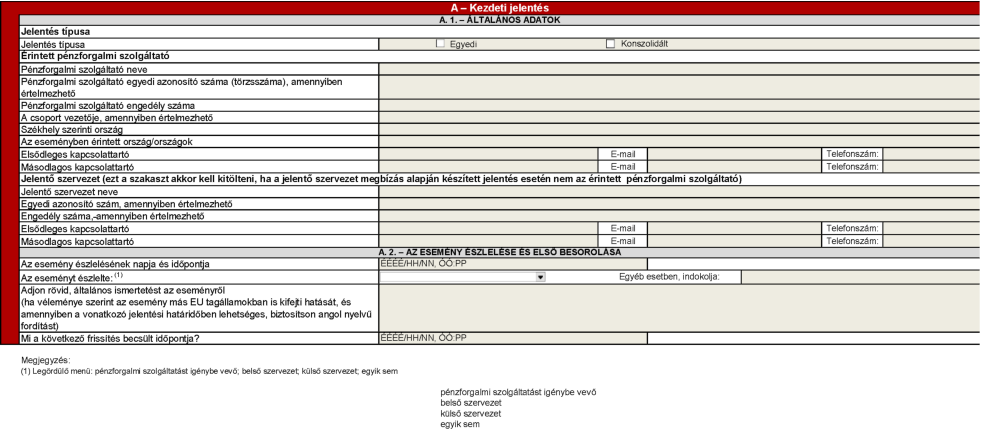Click the 'A csoport vezetője' input field
Image resolution: width=981 pixels, height=431 pixels.
[679, 117]
